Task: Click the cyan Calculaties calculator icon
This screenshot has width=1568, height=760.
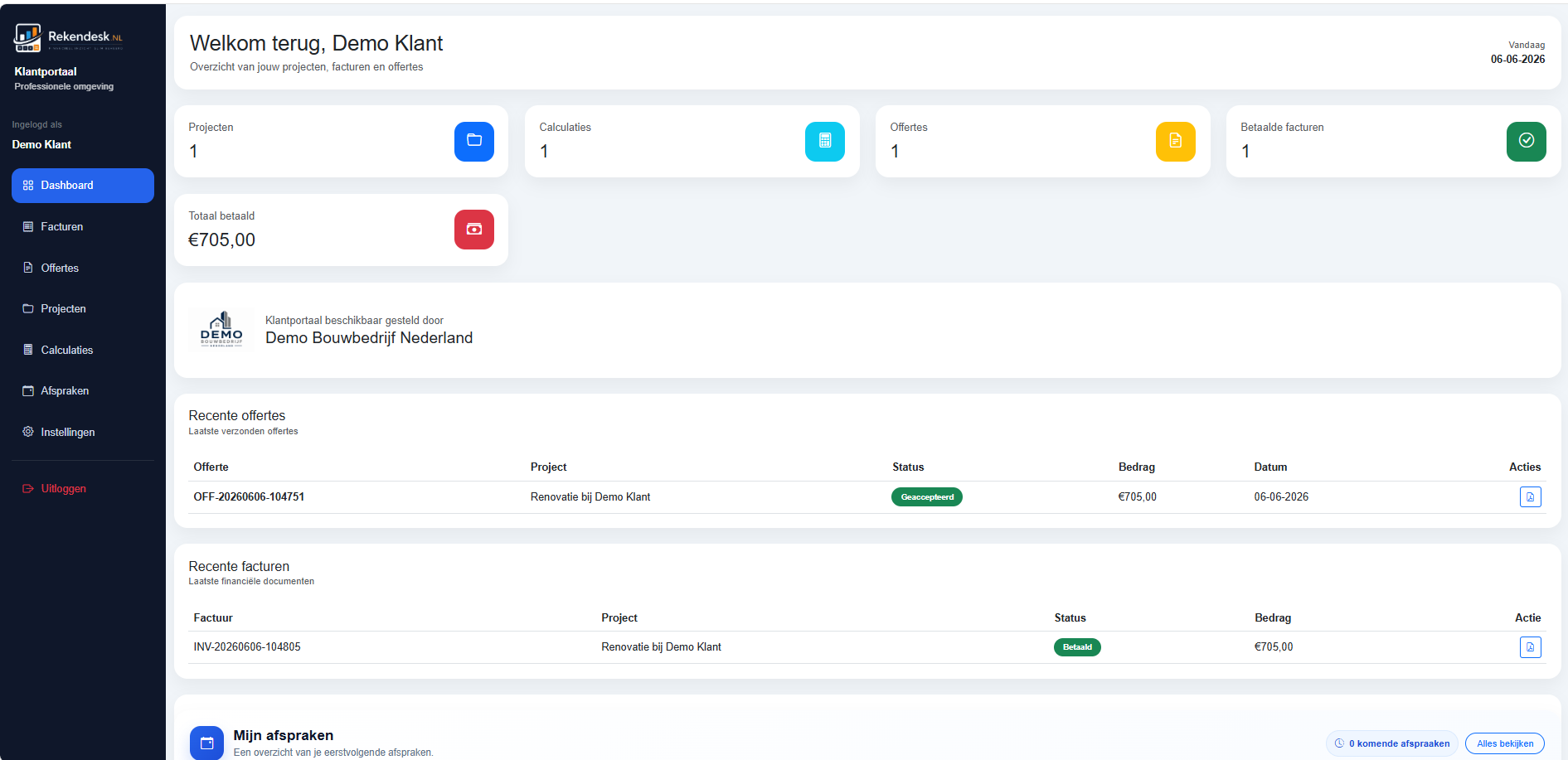Action: tap(825, 141)
